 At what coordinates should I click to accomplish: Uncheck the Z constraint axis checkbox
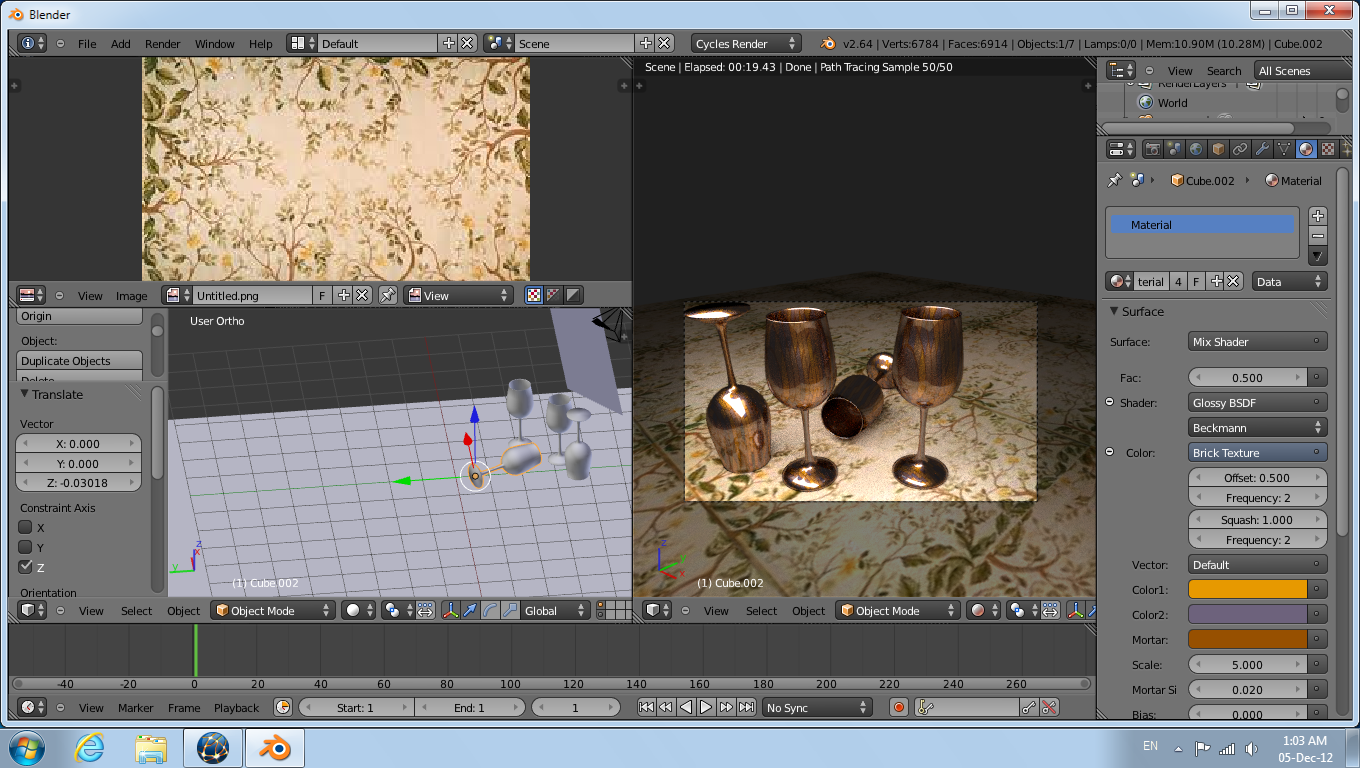[26, 567]
